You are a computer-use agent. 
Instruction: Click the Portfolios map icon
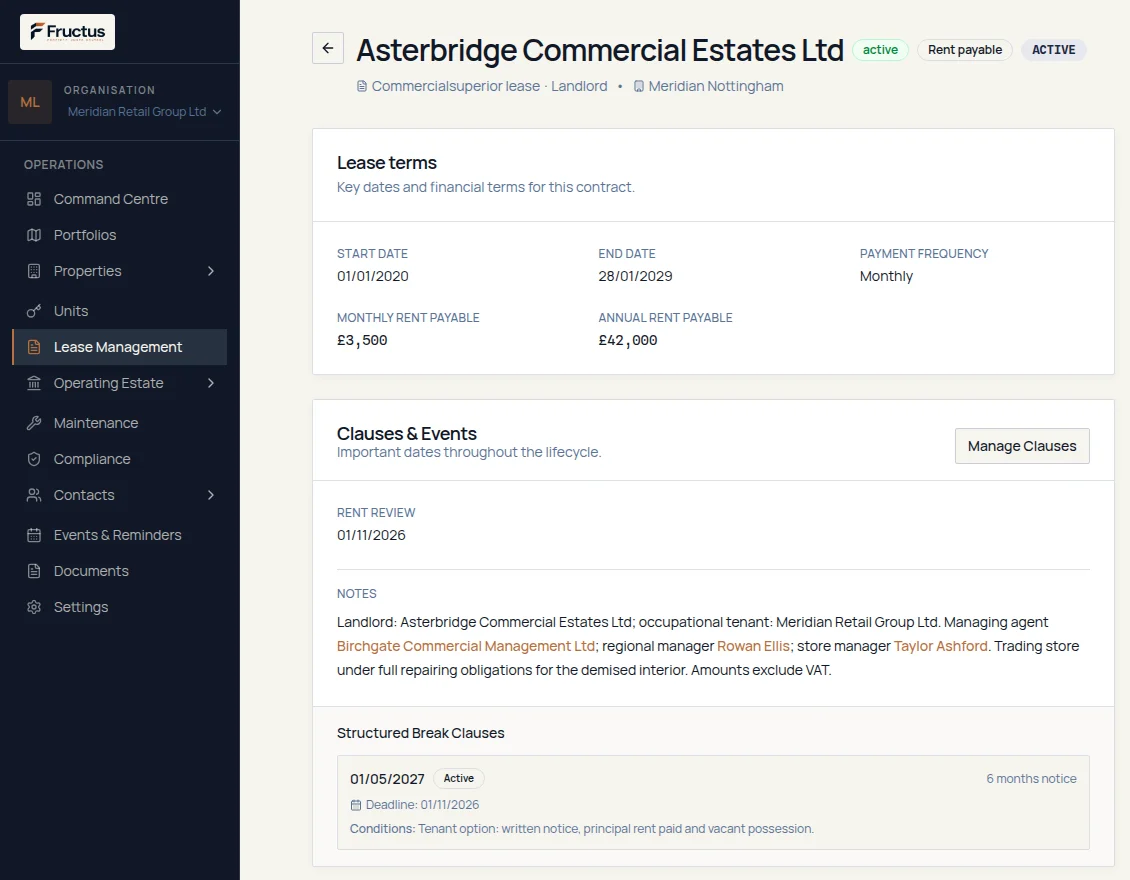[x=34, y=235]
